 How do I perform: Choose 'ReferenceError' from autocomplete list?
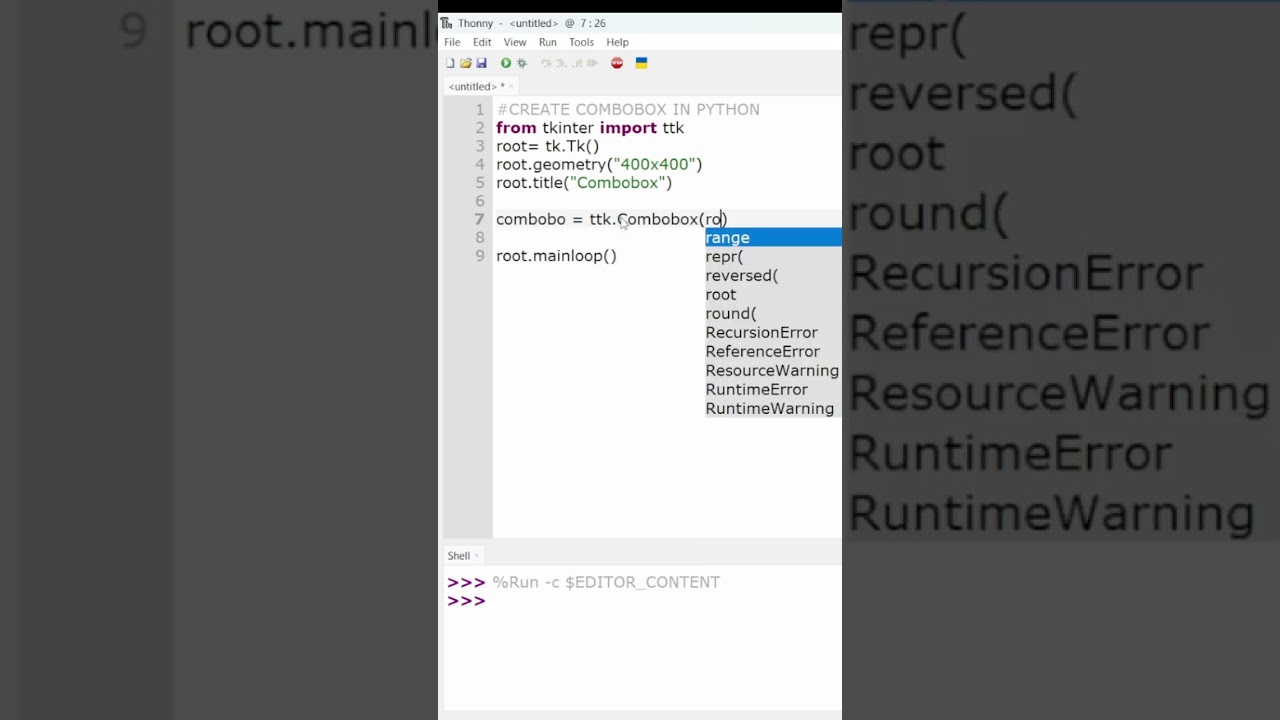773,352
